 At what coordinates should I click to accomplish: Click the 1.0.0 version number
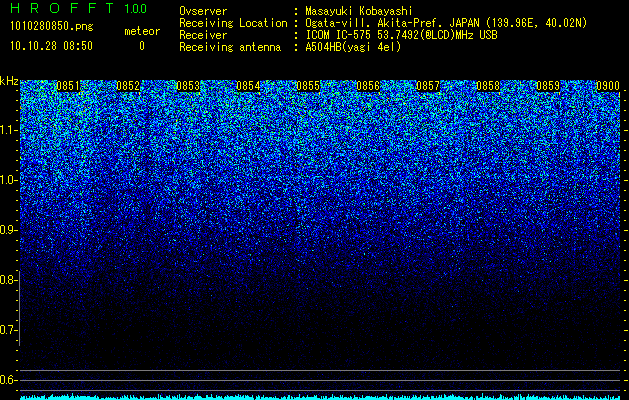point(136,9)
